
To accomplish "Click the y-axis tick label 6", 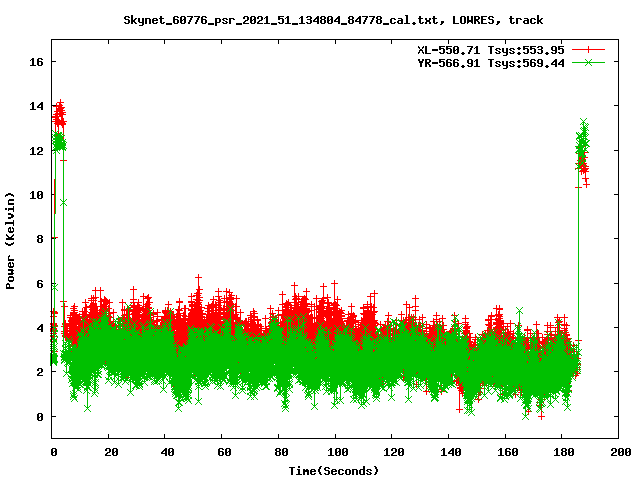I will coord(40,284).
